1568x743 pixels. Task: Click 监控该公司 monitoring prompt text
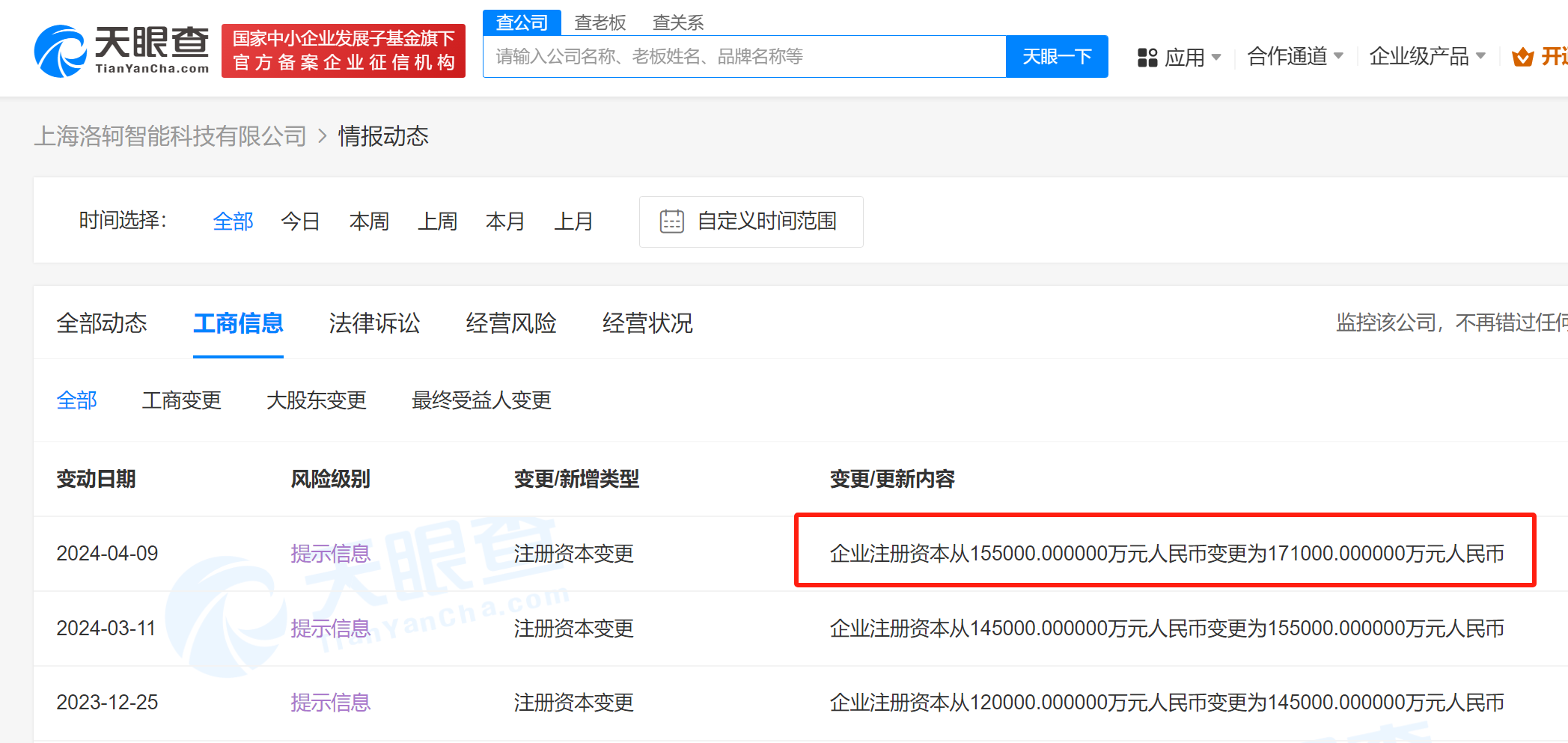pyautogui.click(x=1451, y=322)
